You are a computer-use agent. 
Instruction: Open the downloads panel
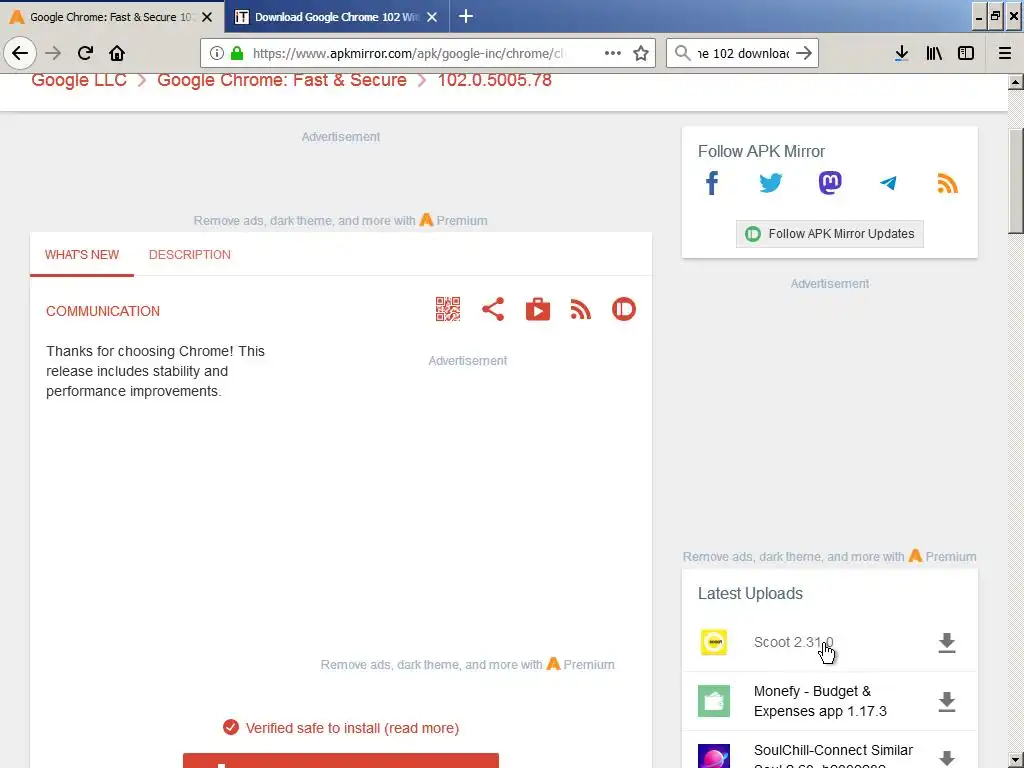click(901, 53)
